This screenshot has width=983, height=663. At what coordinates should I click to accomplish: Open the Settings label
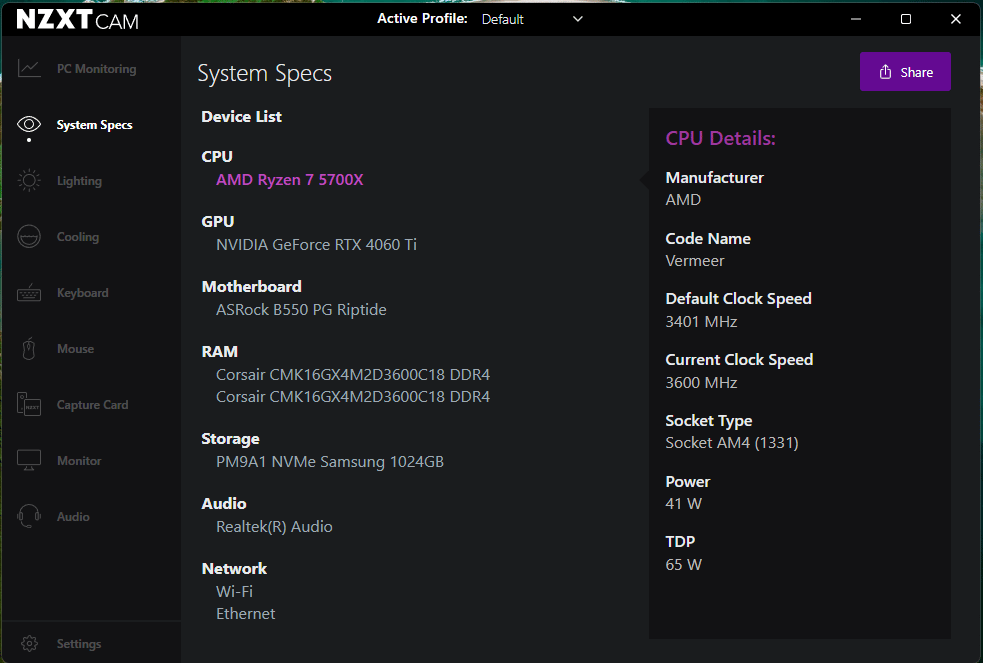click(x=79, y=644)
